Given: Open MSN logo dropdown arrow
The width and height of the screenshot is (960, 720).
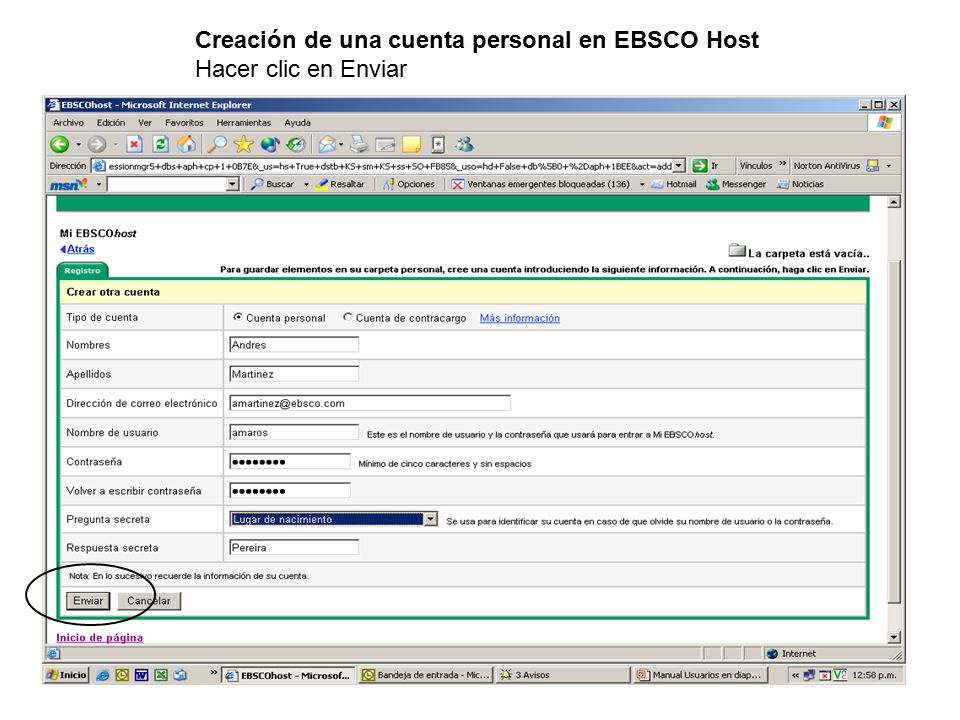Looking at the screenshot, I should tap(98, 184).
